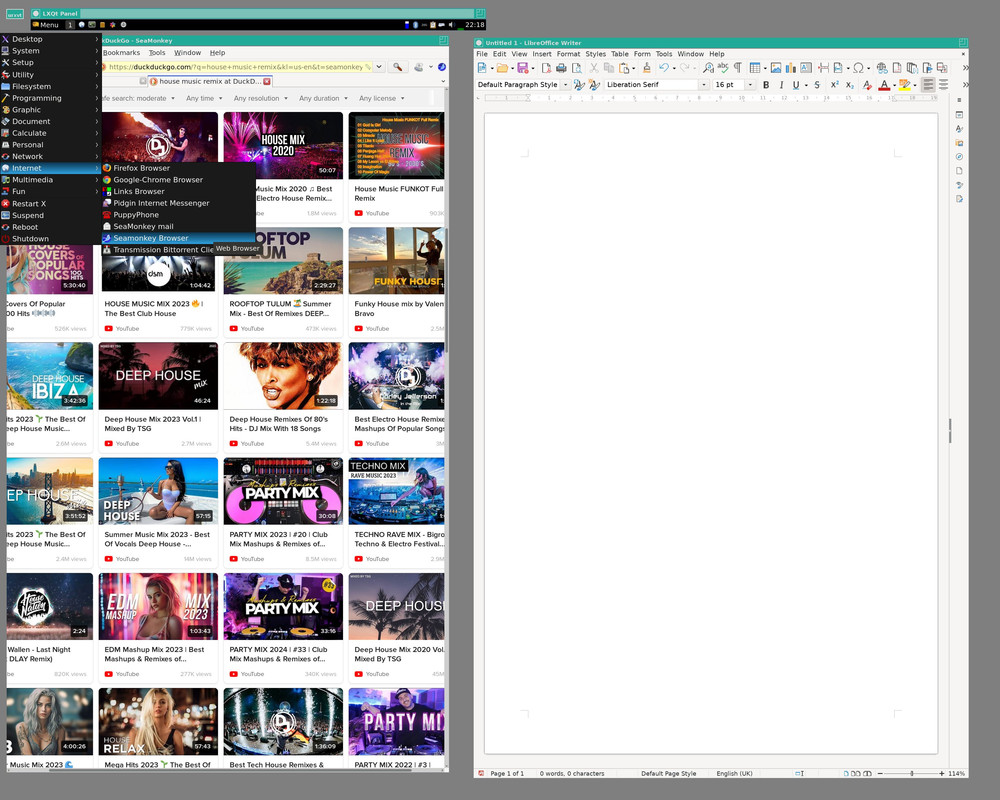Click English (UK) language in Writer status bar

[x=734, y=773]
